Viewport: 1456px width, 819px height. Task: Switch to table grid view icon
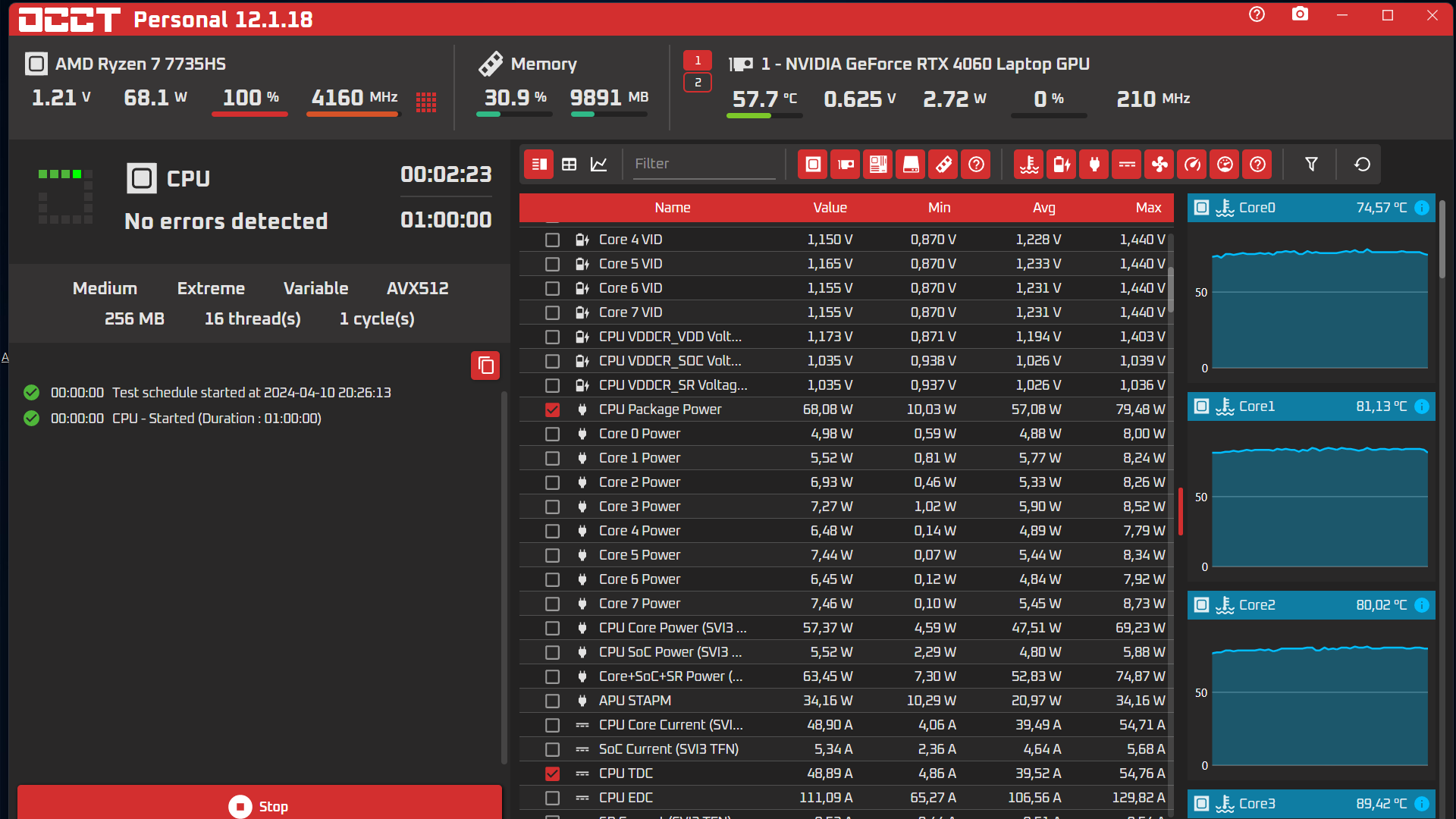point(570,165)
